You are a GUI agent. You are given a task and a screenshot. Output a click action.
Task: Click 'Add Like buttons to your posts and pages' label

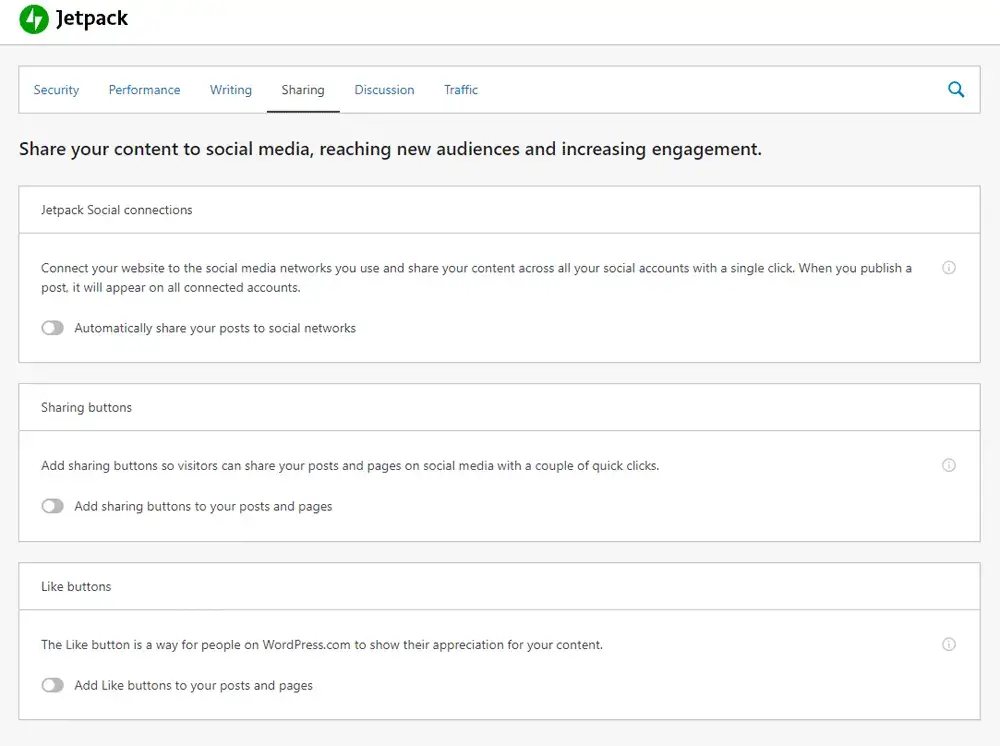(x=193, y=686)
